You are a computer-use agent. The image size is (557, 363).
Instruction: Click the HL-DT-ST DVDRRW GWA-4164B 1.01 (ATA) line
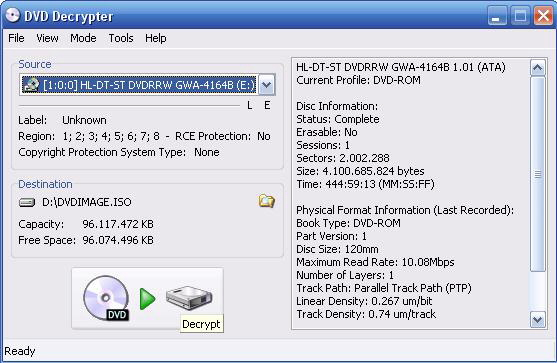(x=401, y=67)
